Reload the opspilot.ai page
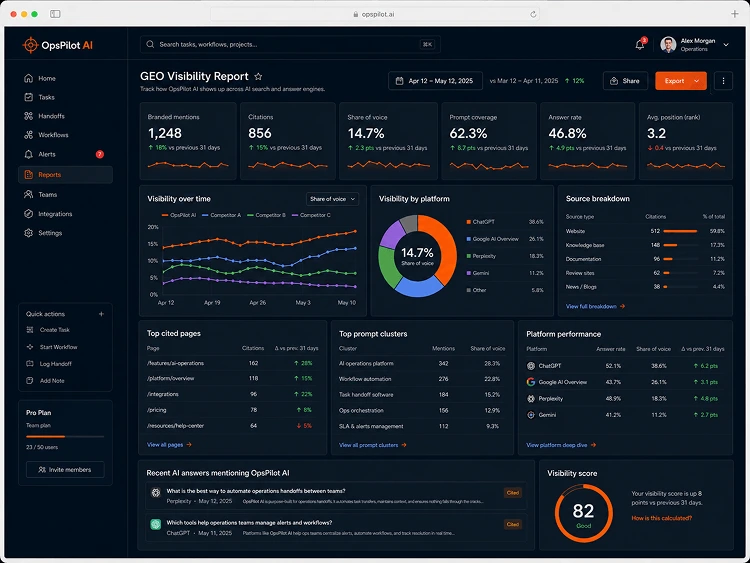The height and width of the screenshot is (563, 750). tap(533, 14)
